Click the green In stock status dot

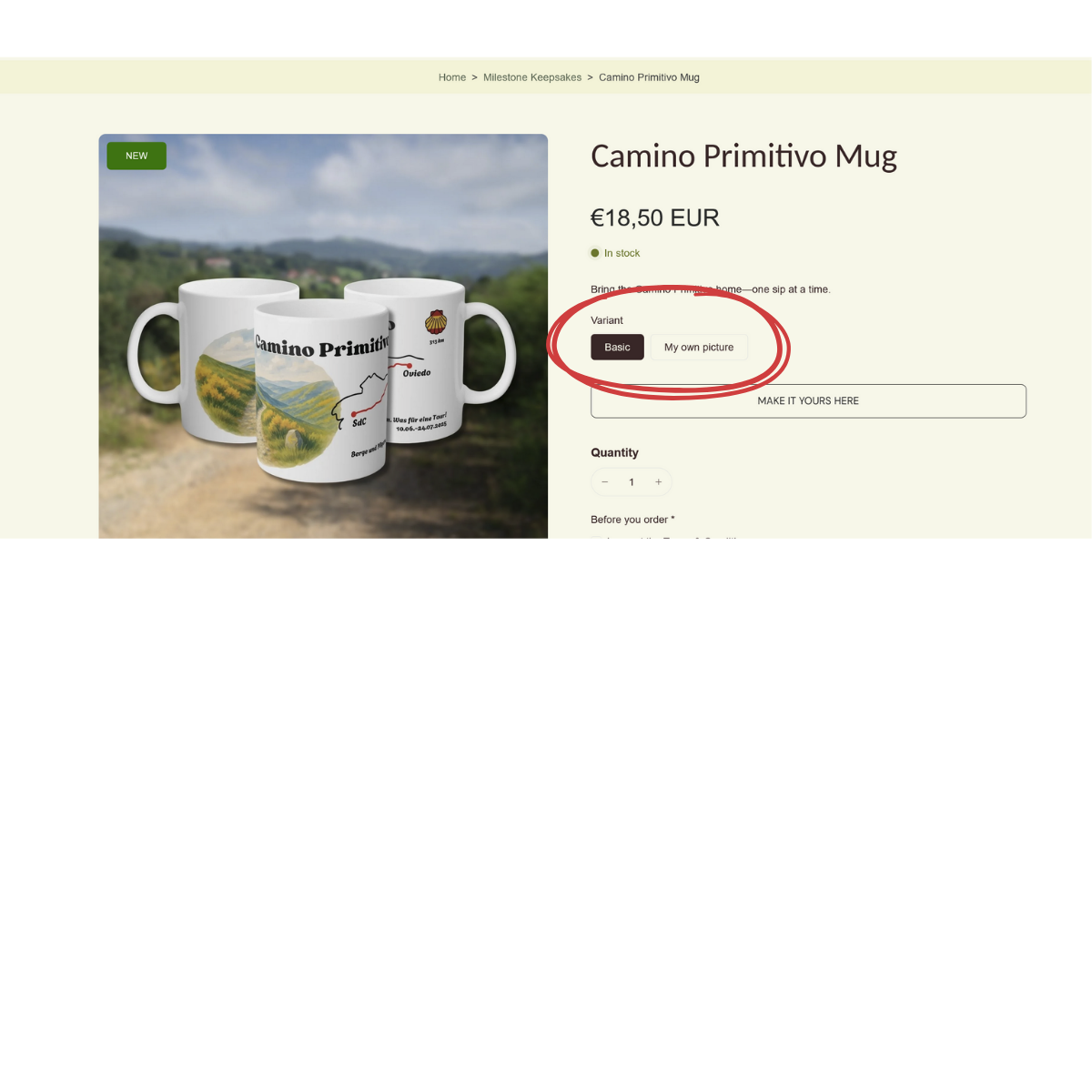point(595,253)
